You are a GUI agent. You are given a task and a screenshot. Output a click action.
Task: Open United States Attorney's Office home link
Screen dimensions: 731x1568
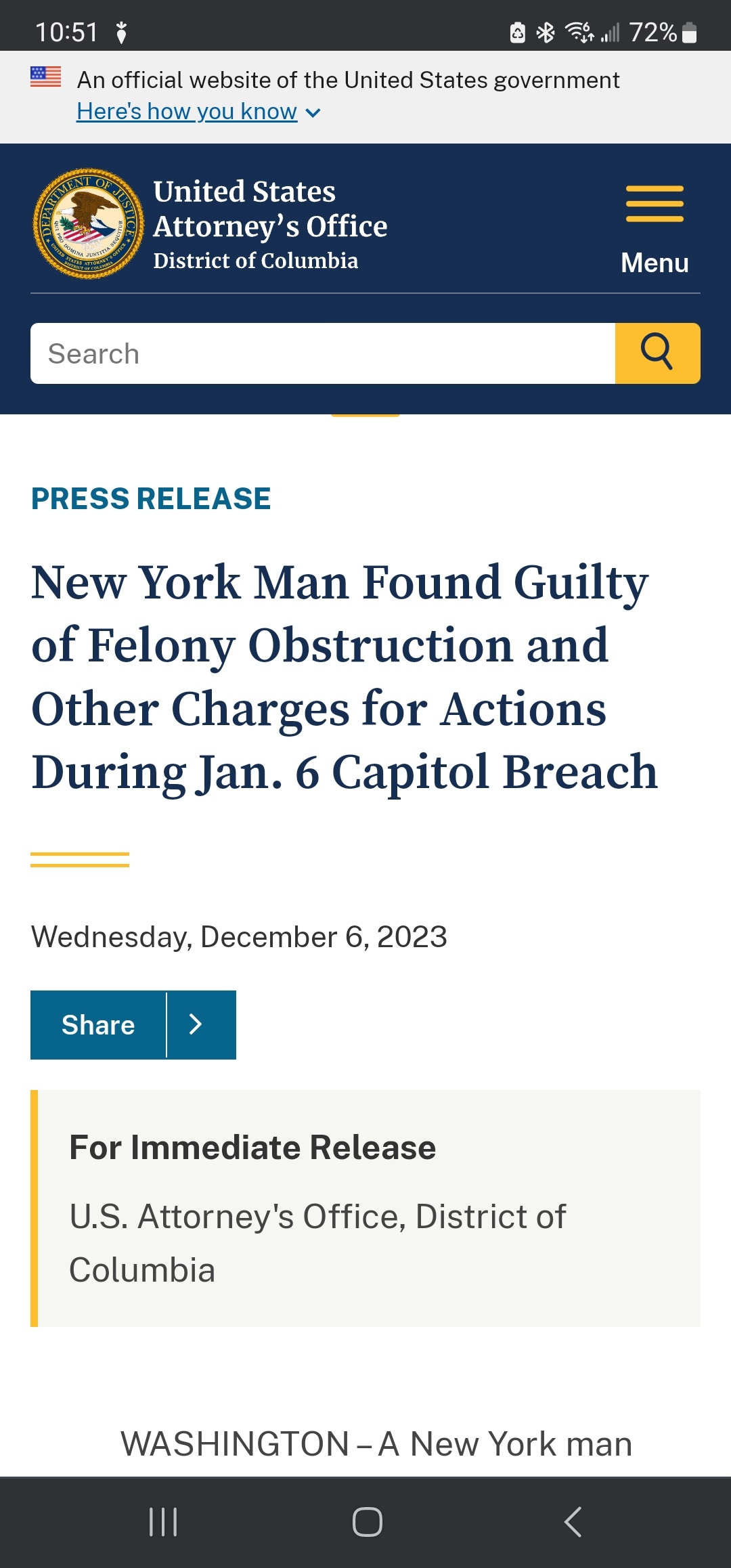(270, 225)
